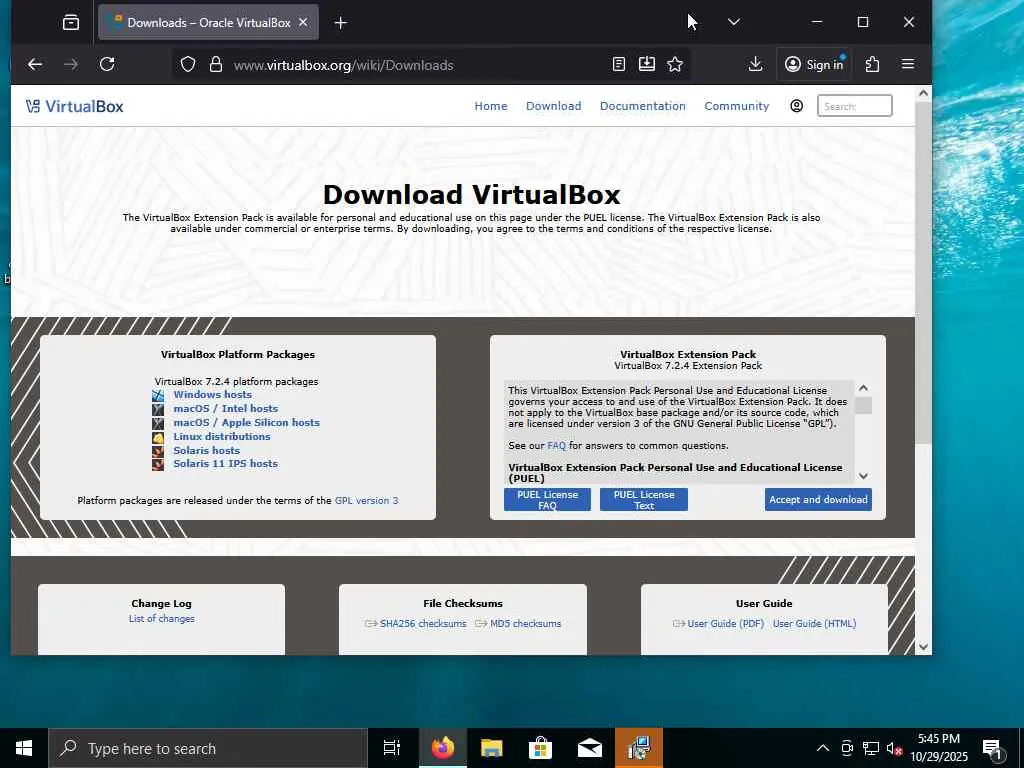Click the page scrollbar up arrow
Image resolution: width=1024 pixels, height=768 pixels.
(923, 93)
